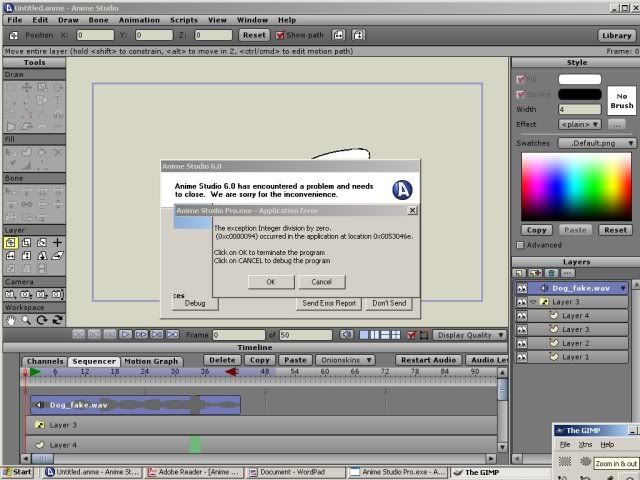Click the Restart Audio button
640x480 pixels.
coord(428,360)
